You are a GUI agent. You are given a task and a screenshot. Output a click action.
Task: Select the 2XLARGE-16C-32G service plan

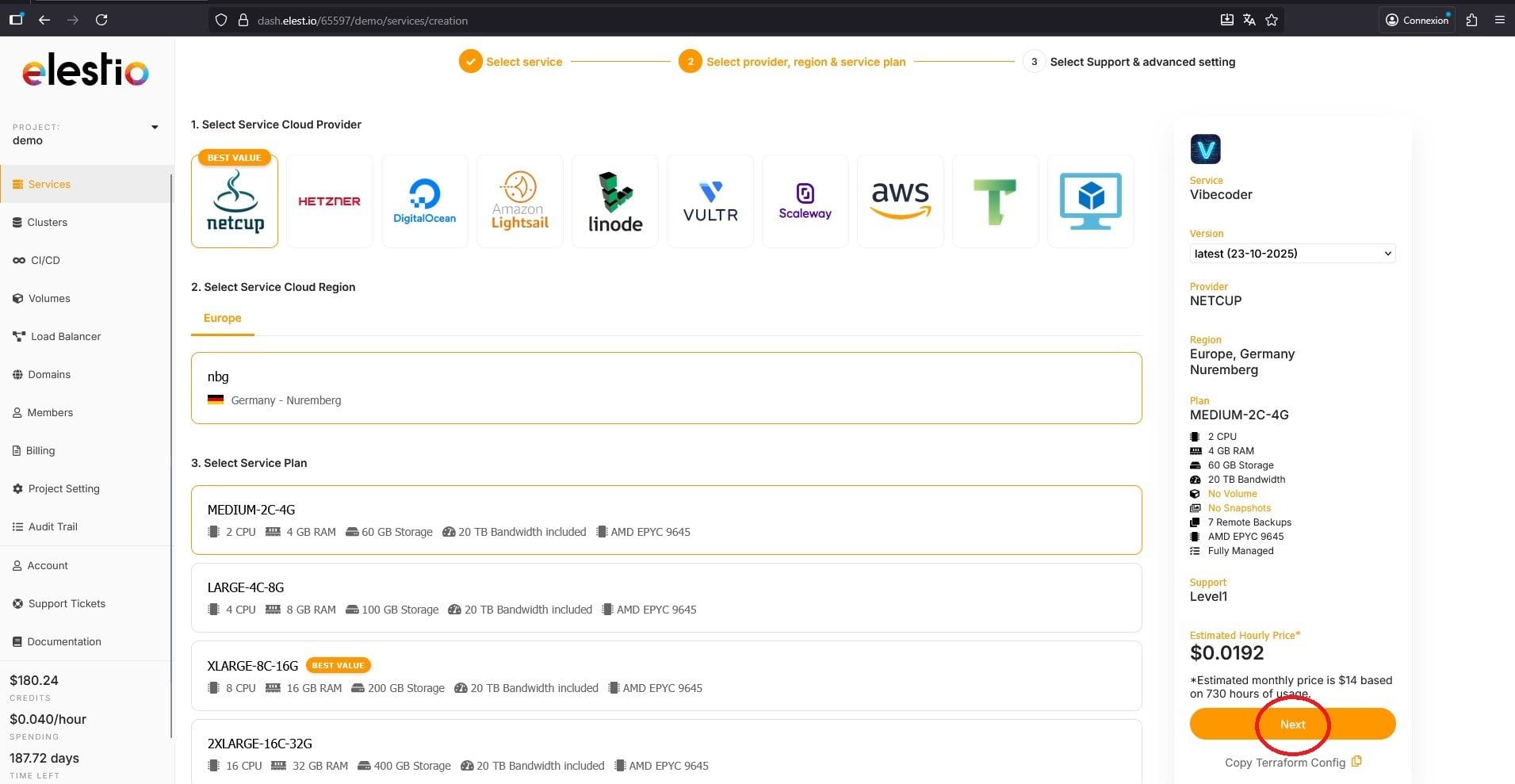(x=666, y=753)
